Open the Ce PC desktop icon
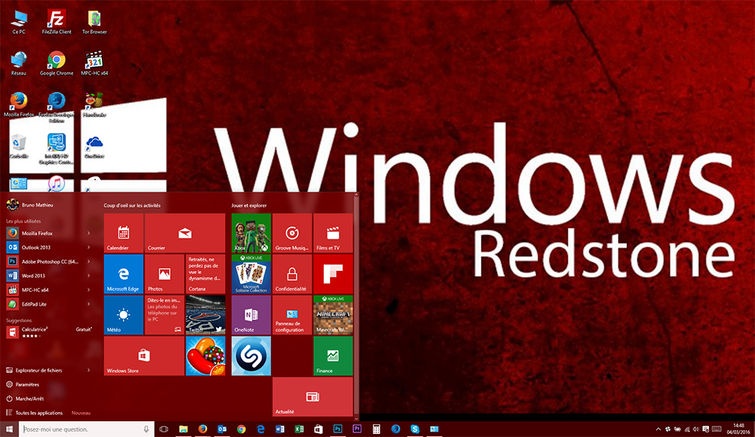 (x=19, y=22)
